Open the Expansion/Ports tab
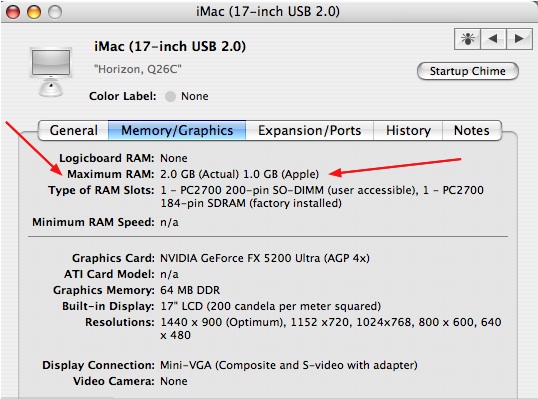 pyautogui.click(x=309, y=130)
